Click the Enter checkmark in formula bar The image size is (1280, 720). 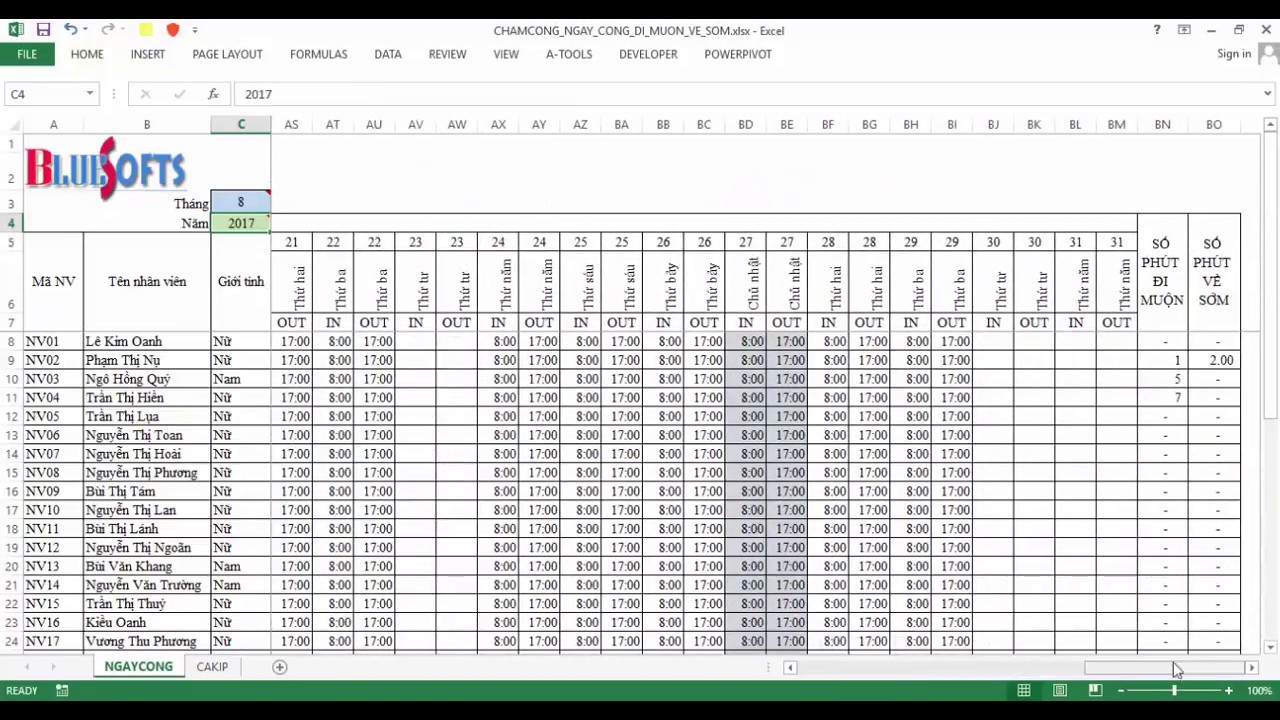(x=179, y=94)
